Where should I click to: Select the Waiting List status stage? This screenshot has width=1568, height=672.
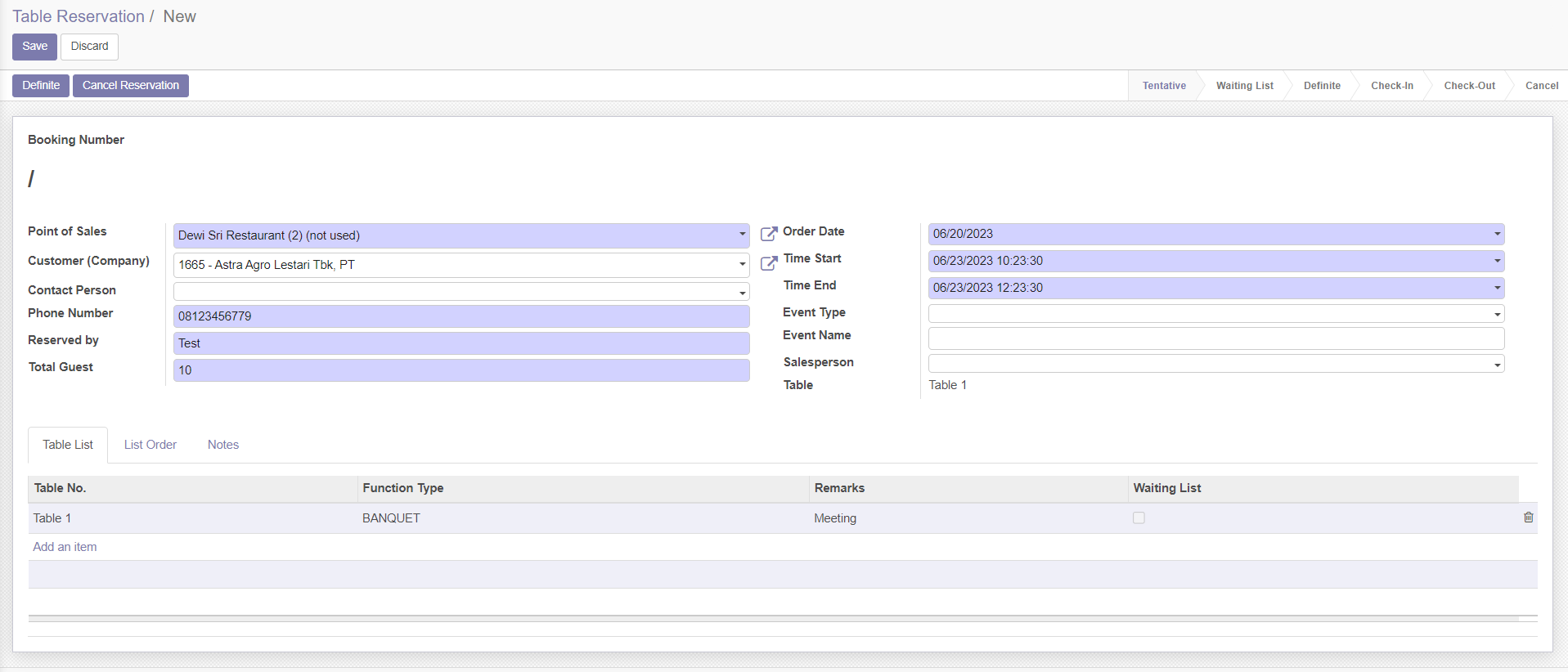(1244, 86)
